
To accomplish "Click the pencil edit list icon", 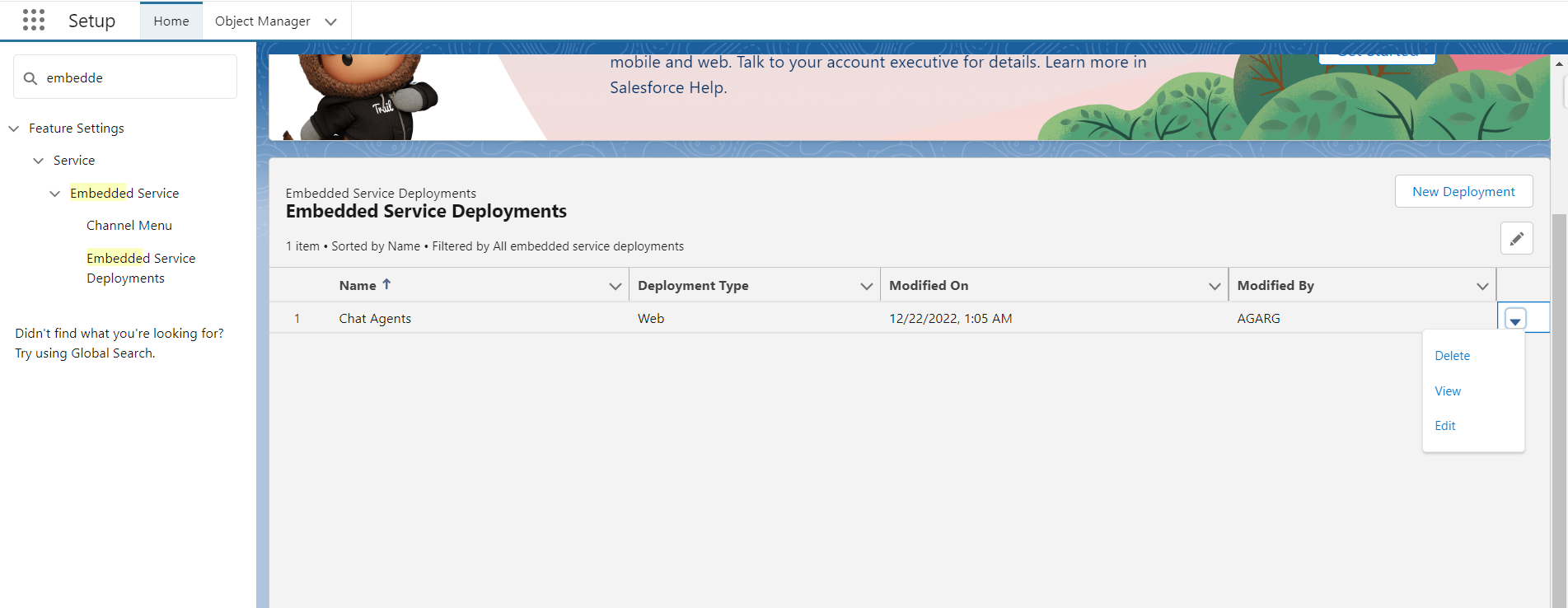I will tap(1516, 239).
